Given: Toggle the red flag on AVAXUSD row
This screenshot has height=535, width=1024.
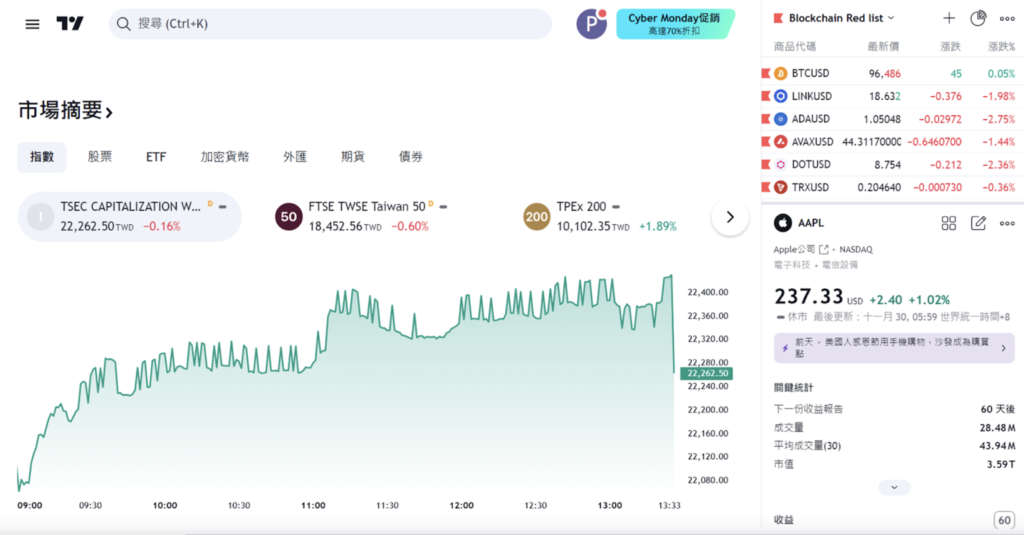Looking at the screenshot, I should (766, 142).
